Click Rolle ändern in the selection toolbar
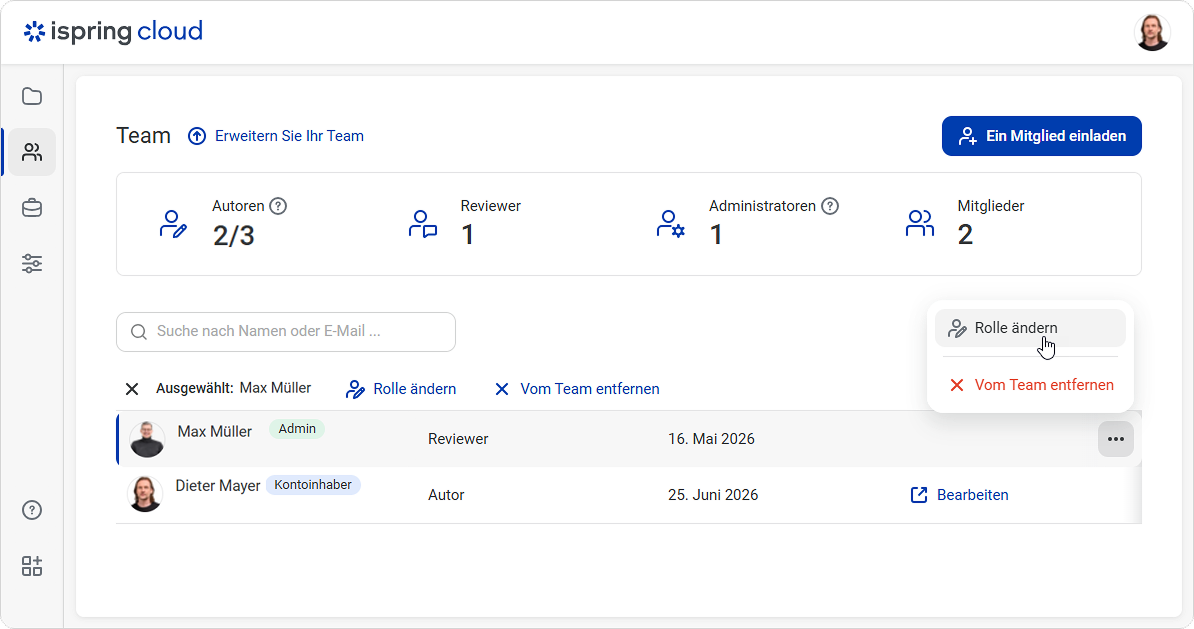 (401, 389)
